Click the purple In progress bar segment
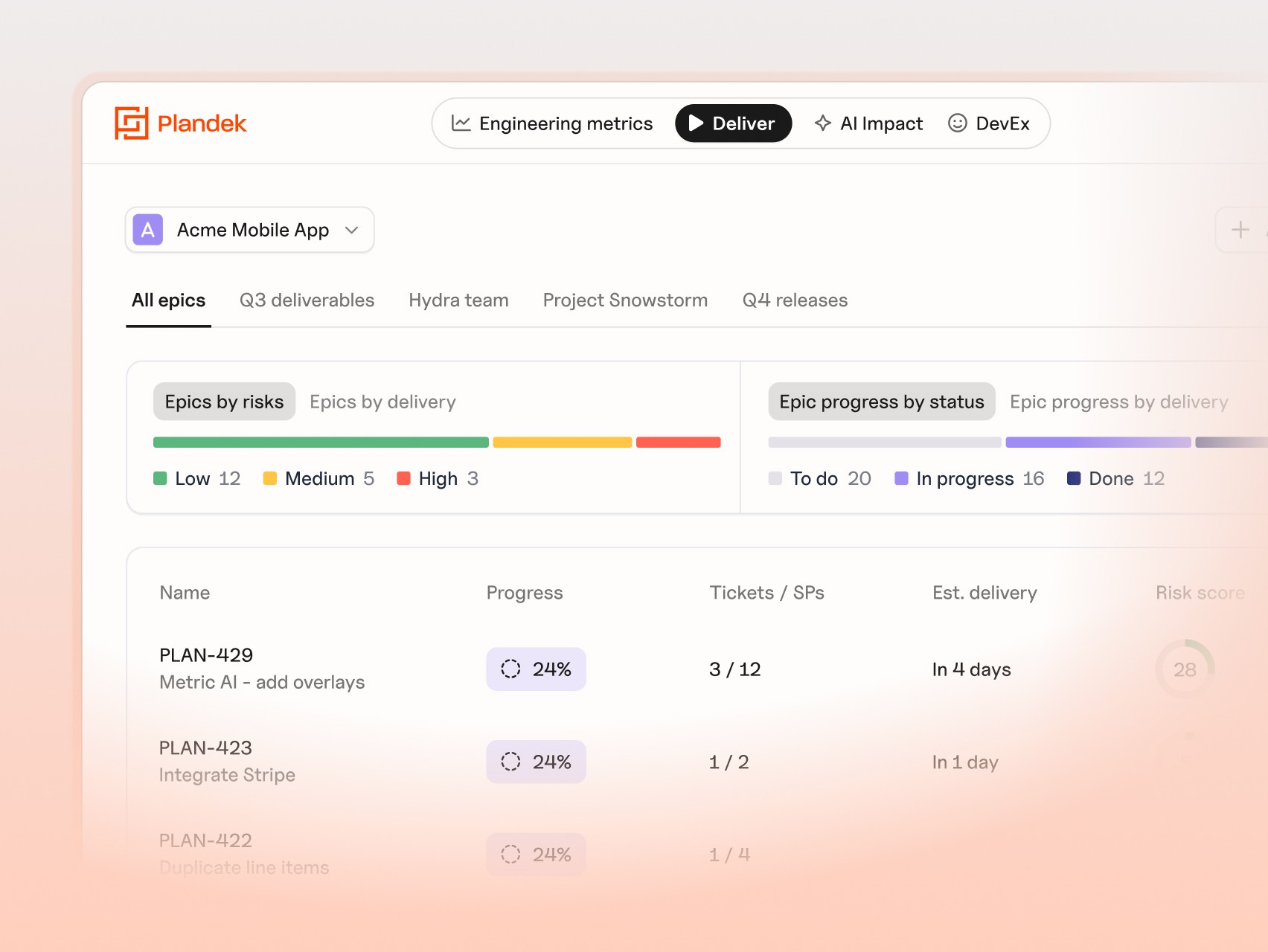The height and width of the screenshot is (952, 1268). coord(1098,442)
